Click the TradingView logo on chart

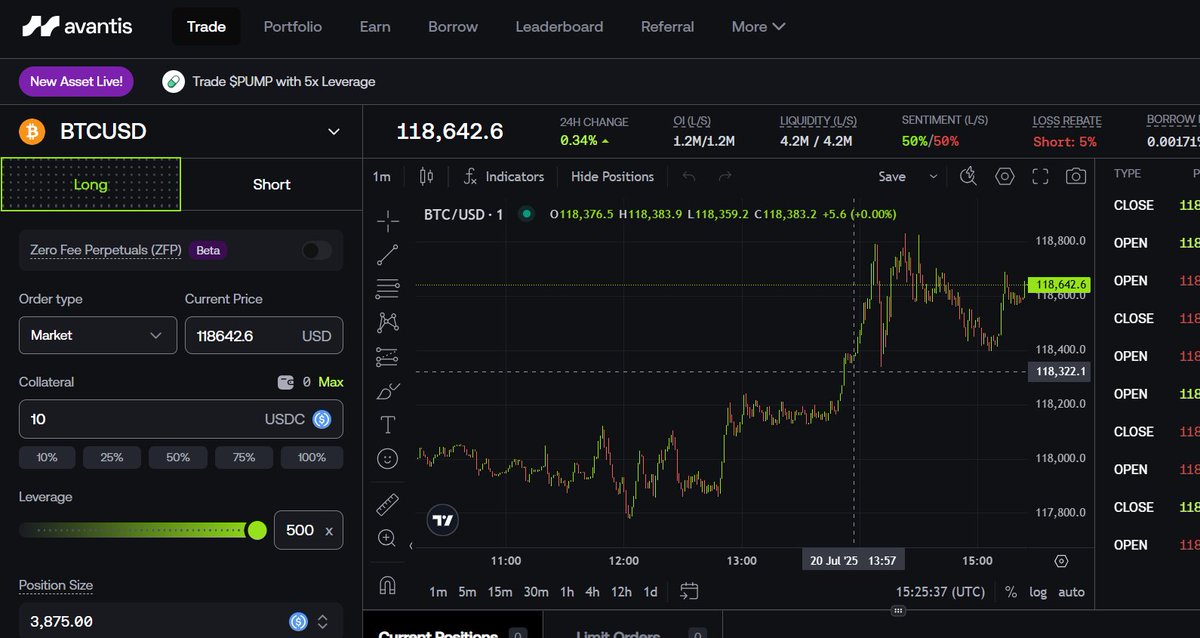click(x=443, y=520)
